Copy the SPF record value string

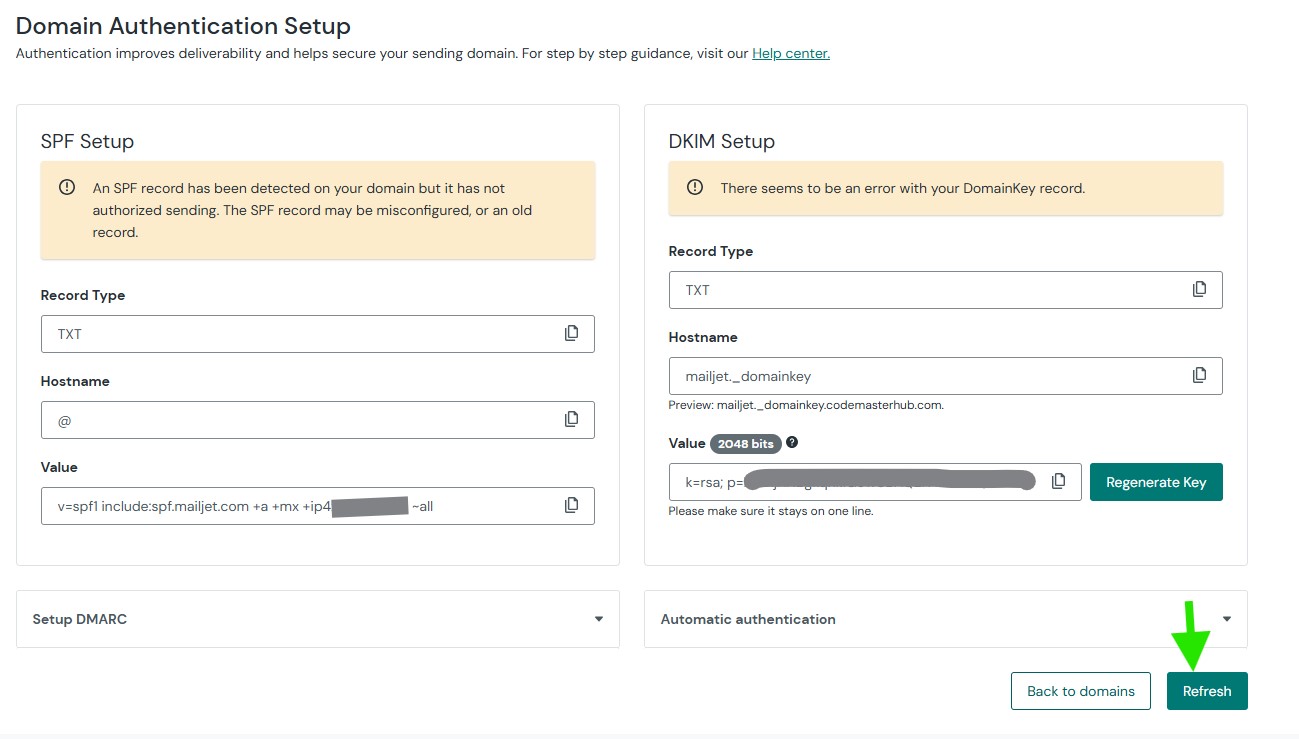pyautogui.click(x=571, y=506)
